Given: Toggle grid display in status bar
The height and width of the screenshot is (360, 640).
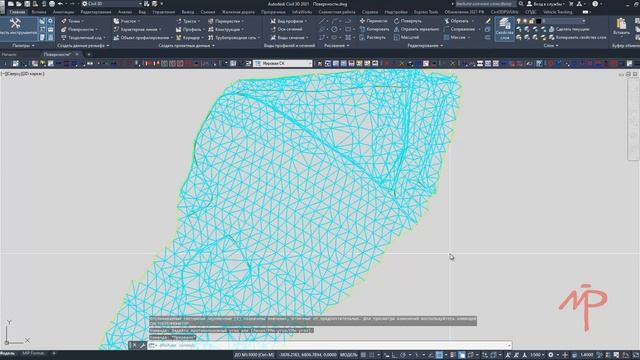Looking at the screenshot, I should coord(364,355).
